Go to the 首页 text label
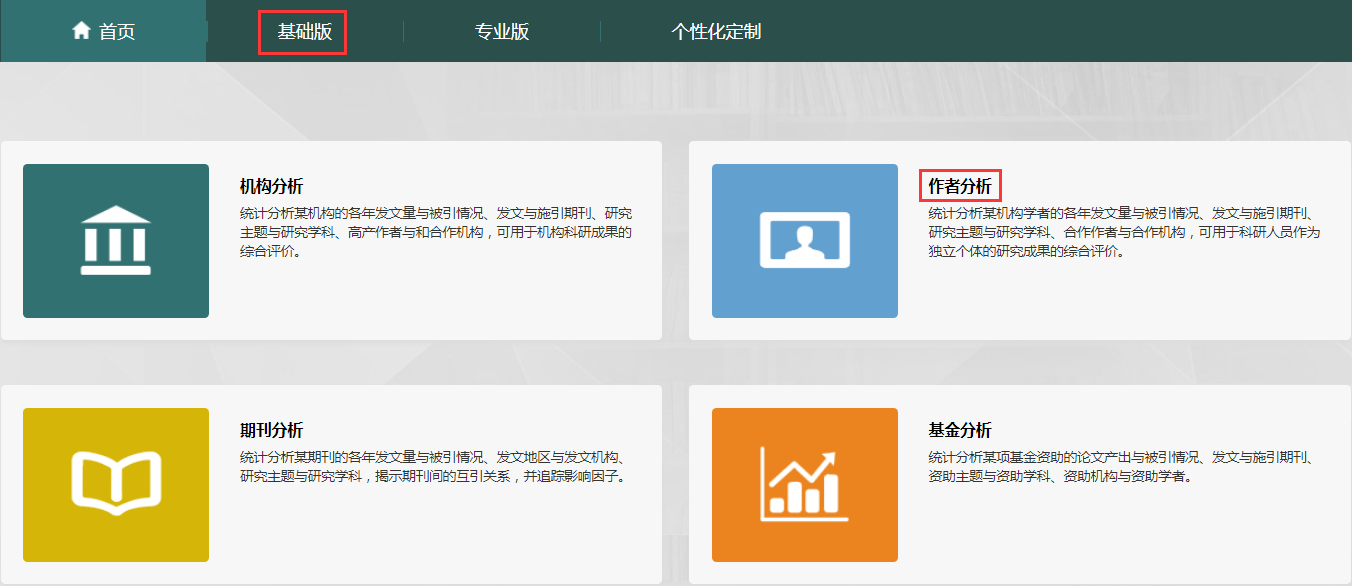Screen dimensions: 1352x586 click(117, 32)
